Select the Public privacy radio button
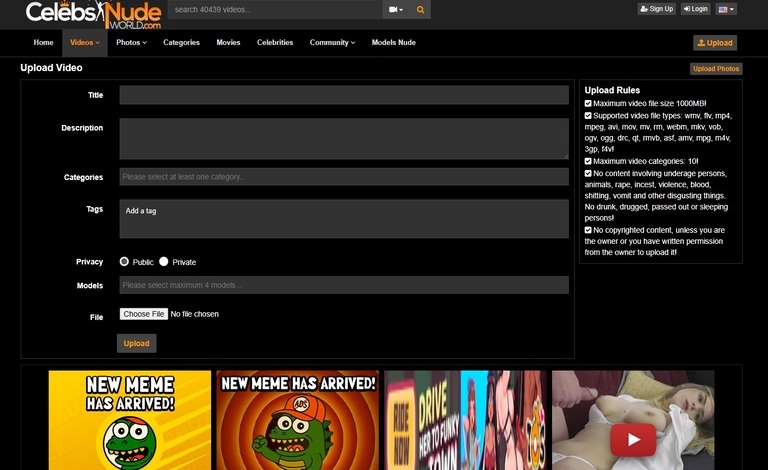This screenshot has width=768, height=470. 125,261
